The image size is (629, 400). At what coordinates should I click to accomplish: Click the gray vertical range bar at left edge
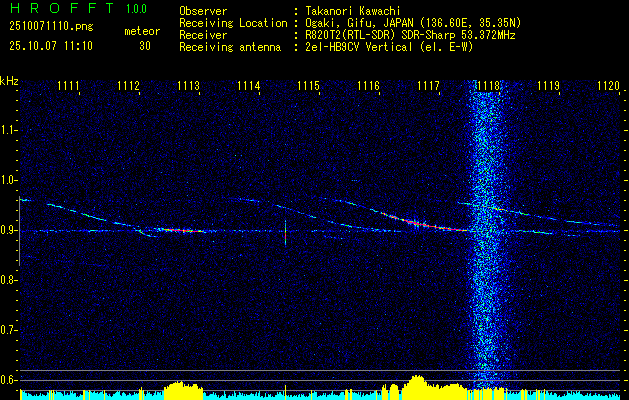[19, 231]
